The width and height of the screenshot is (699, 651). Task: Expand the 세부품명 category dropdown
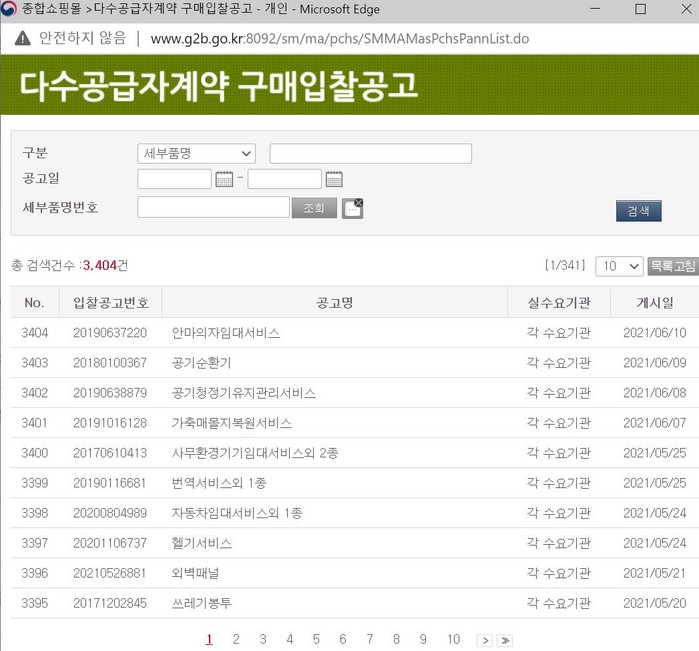point(196,153)
